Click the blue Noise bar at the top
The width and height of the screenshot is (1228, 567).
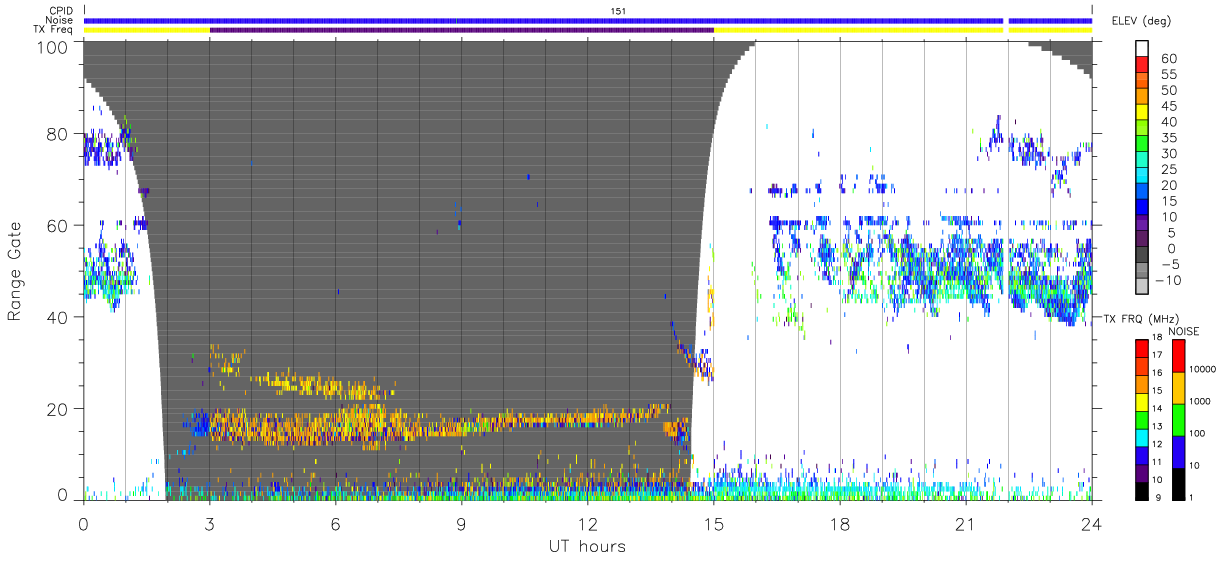(x=588, y=20)
